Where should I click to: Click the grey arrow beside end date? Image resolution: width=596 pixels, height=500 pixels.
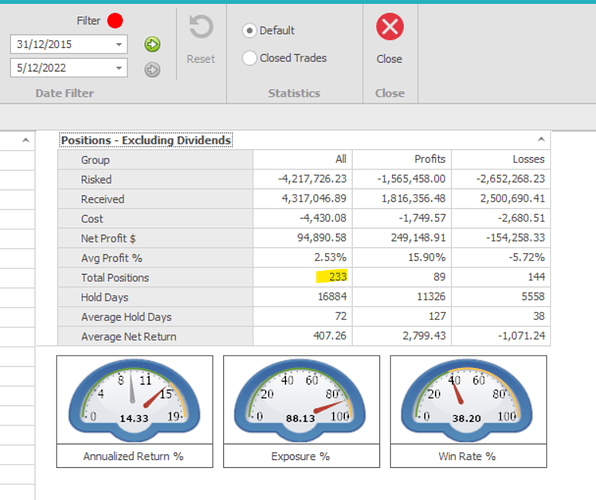[152, 70]
